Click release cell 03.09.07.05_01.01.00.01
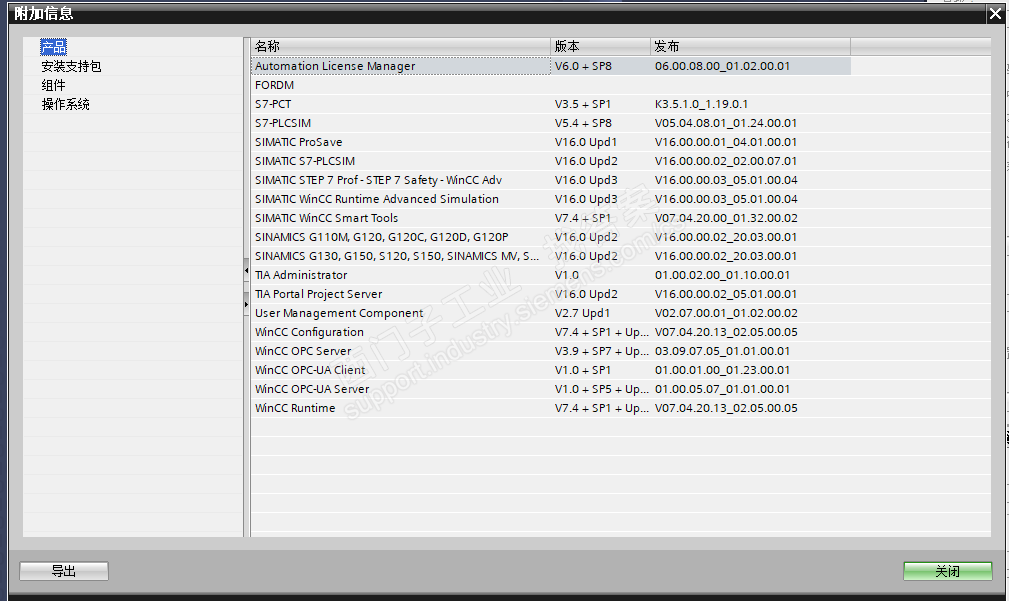 (x=722, y=351)
